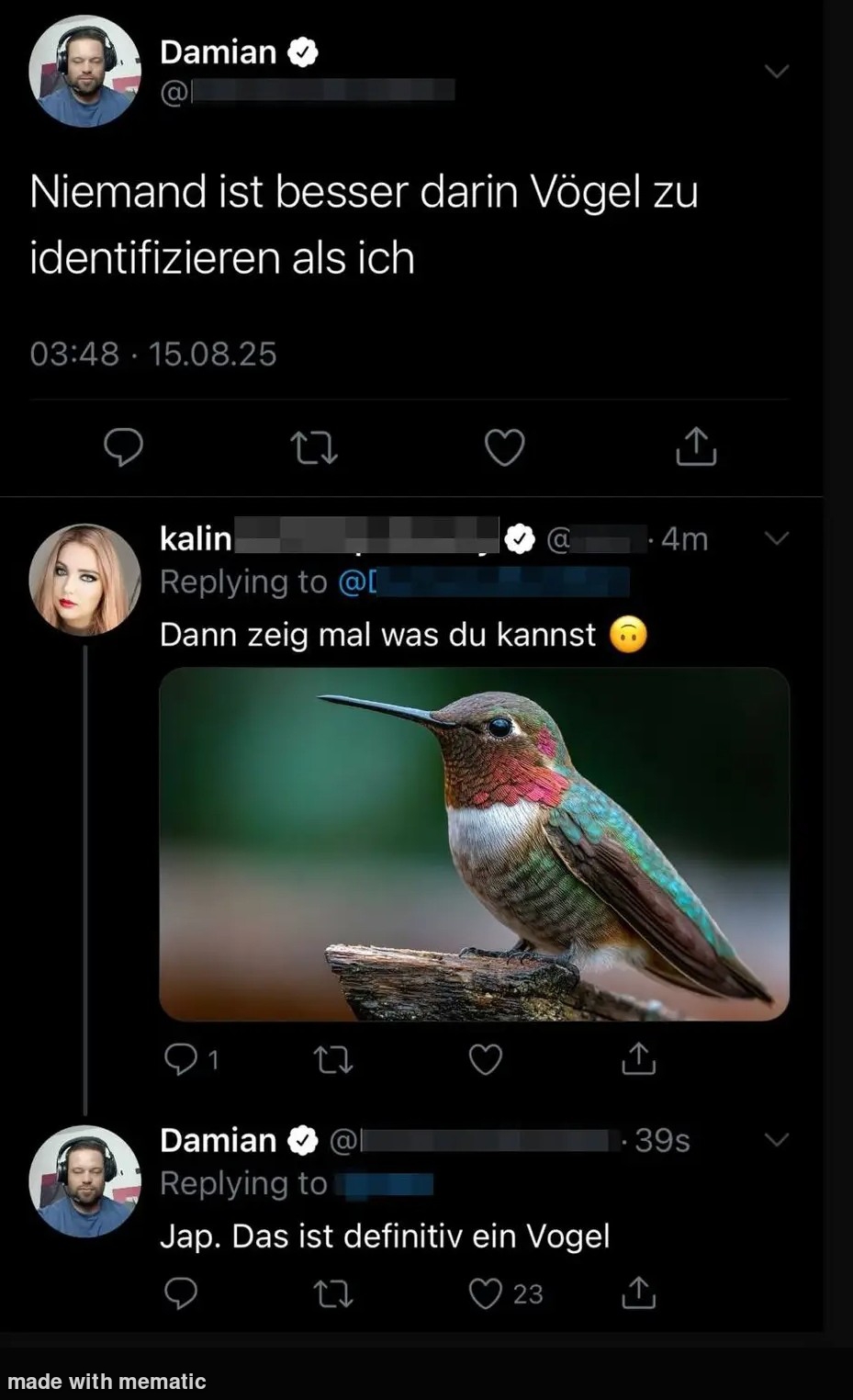The width and height of the screenshot is (853, 1400).
Task: Like the reply with 23 likes
Action: 486,1293
